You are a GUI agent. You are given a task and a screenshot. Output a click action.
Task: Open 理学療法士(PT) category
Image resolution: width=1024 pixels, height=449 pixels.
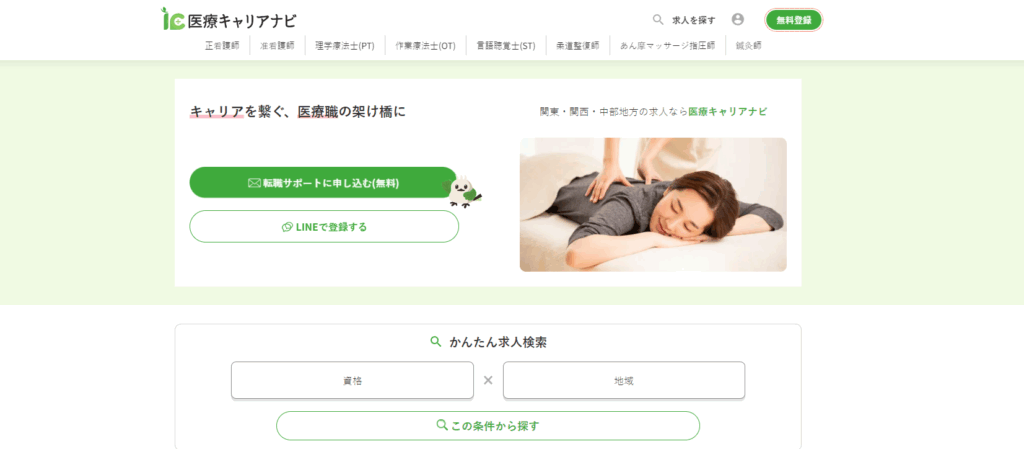(x=345, y=46)
